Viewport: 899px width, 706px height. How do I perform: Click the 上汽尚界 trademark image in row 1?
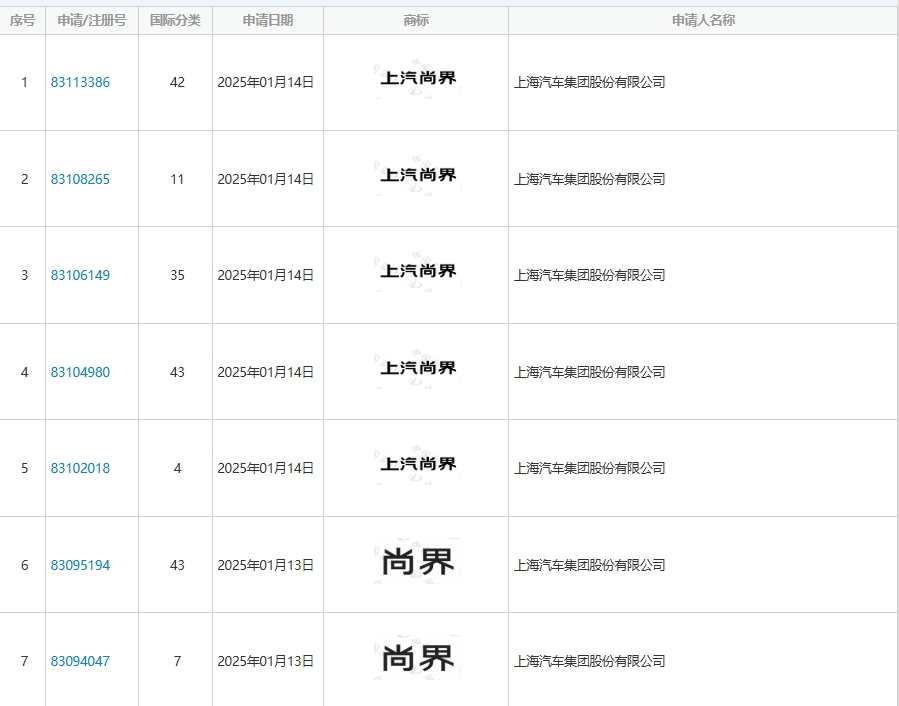[x=417, y=78]
